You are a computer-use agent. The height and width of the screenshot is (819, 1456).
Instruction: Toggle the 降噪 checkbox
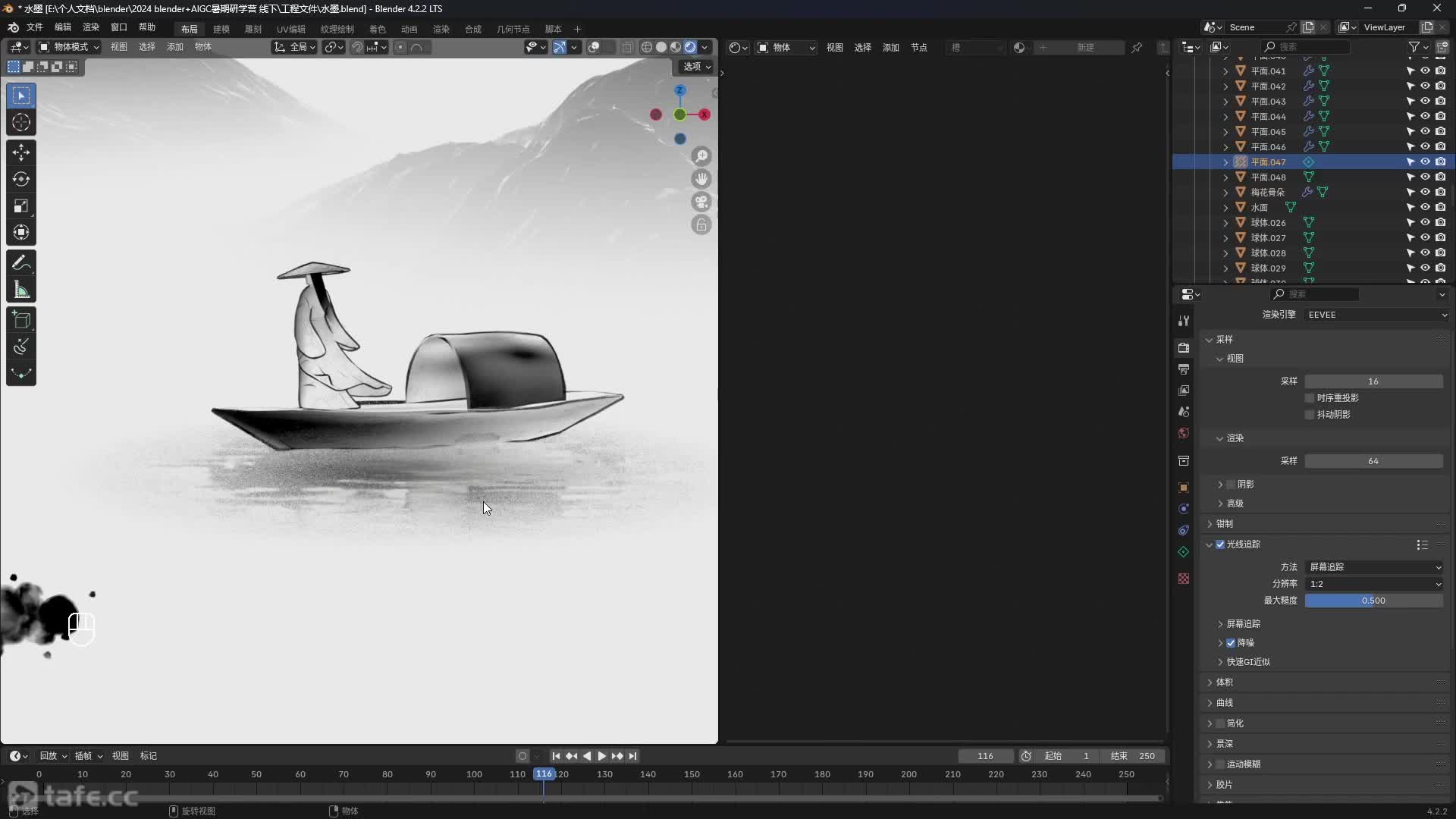(x=1231, y=643)
